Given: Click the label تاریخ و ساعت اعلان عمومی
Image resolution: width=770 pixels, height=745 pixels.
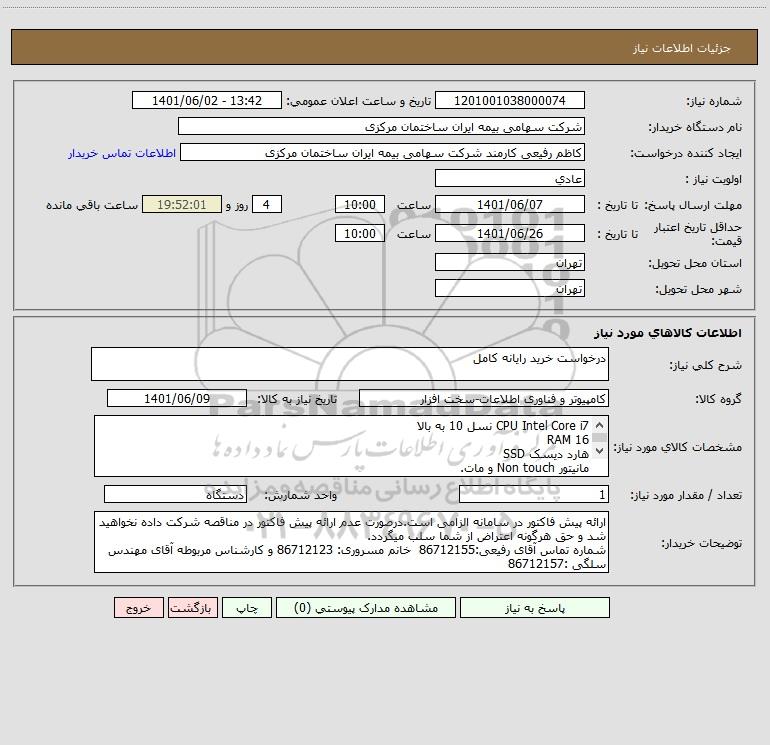Looking at the screenshot, I should (359, 101).
